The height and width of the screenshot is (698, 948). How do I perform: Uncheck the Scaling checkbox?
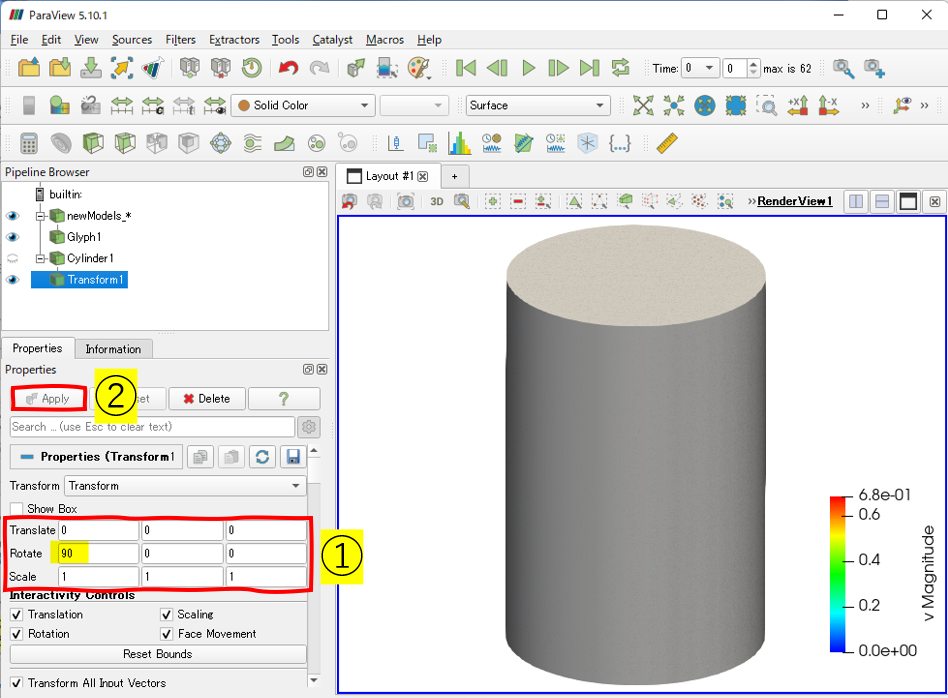(167, 614)
